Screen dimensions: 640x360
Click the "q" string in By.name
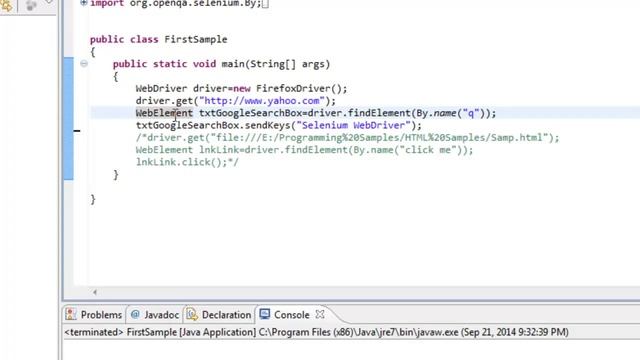[470, 113]
